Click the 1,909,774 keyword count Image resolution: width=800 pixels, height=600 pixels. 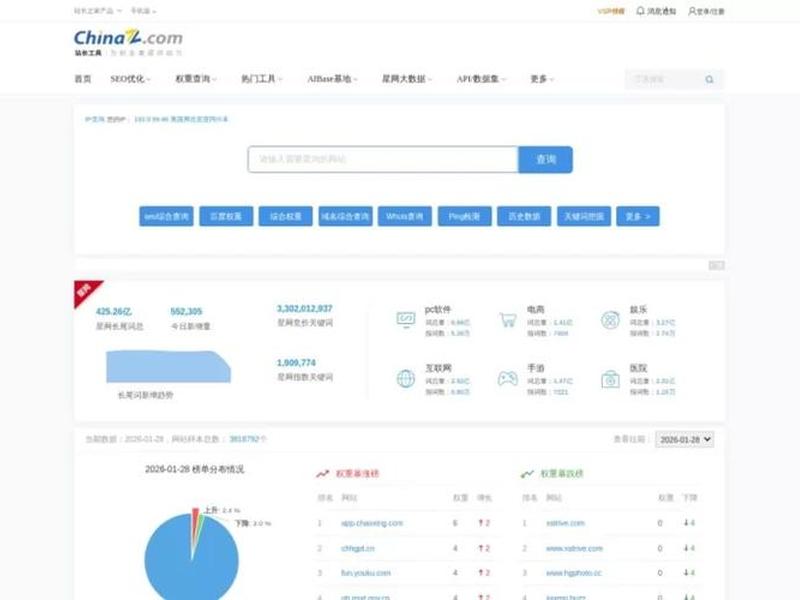point(296,363)
